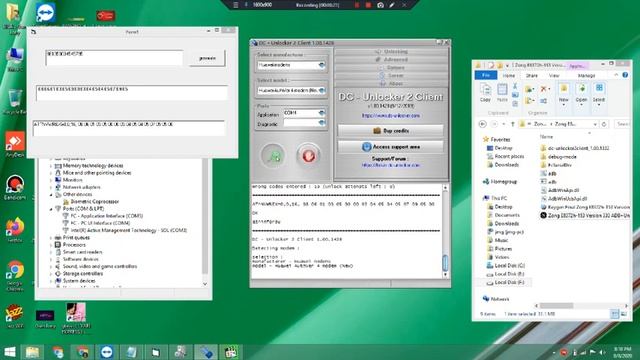Select Mice and other pointing devices
The height and width of the screenshot is (360, 640).
(x=97, y=173)
